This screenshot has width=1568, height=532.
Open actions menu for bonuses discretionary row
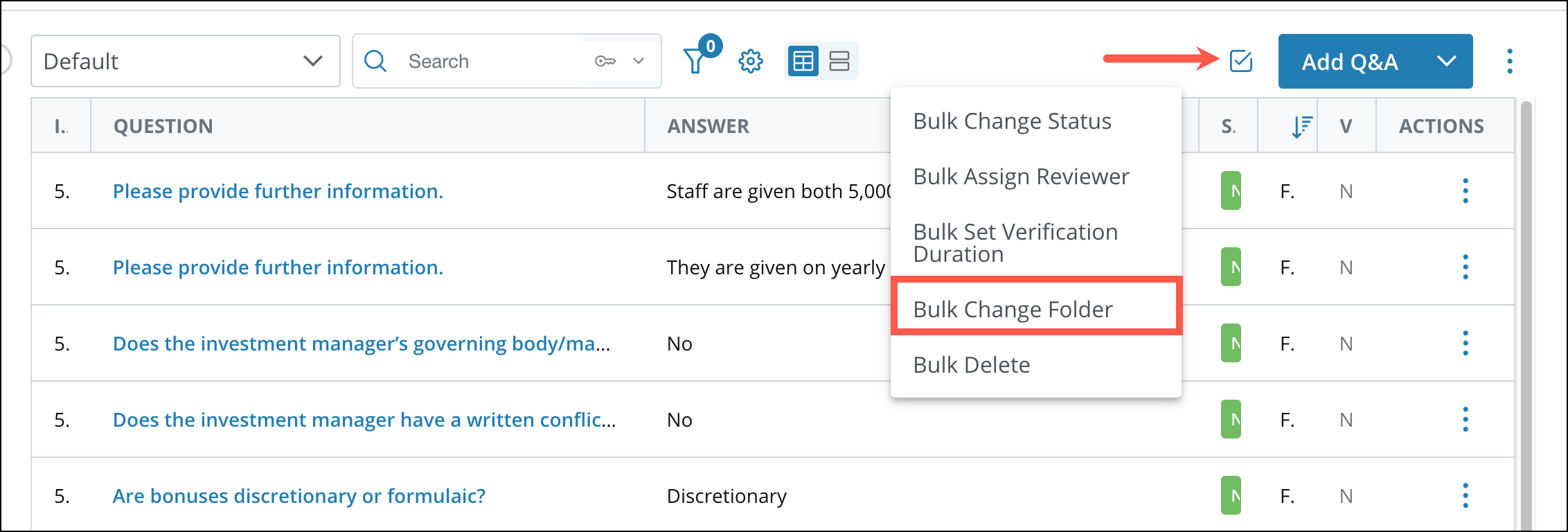1465,495
